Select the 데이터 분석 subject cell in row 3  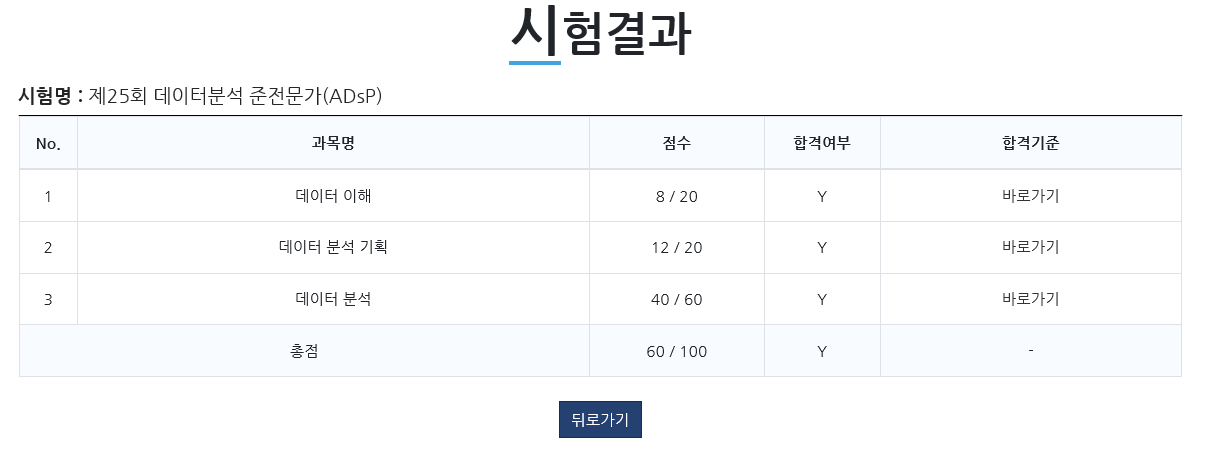pyautogui.click(x=333, y=299)
